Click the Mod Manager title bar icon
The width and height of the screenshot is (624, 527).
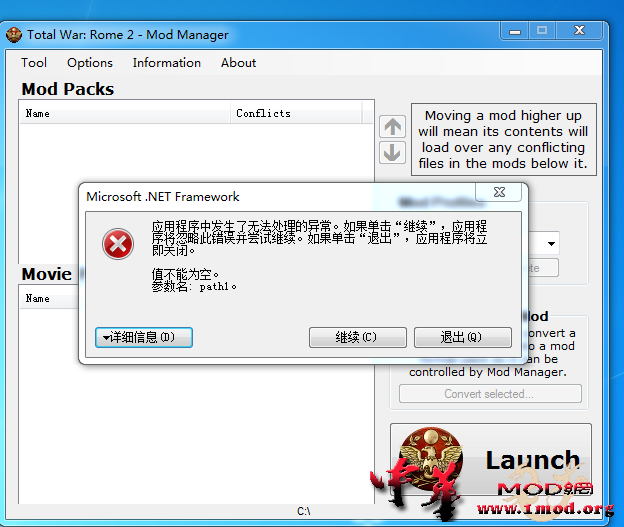[x=14, y=35]
